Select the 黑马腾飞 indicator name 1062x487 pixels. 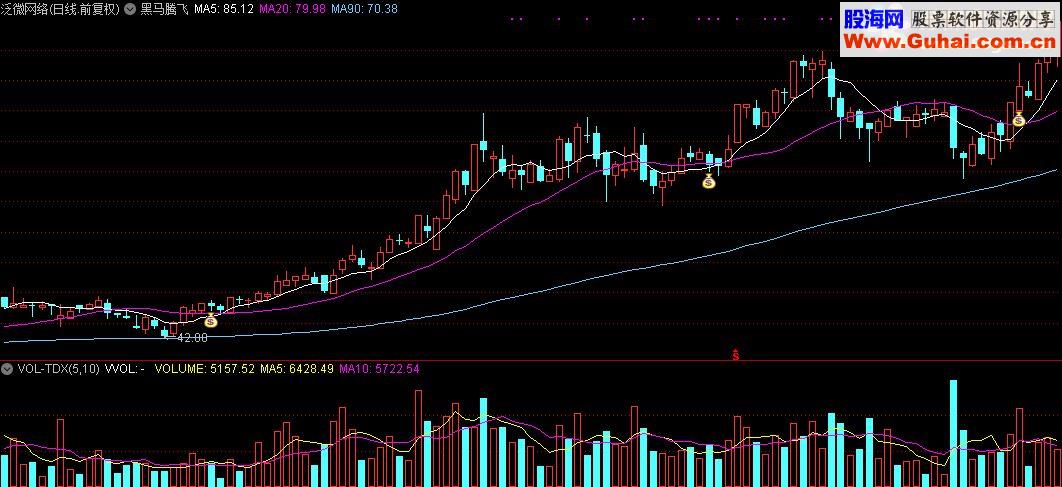click(x=164, y=9)
